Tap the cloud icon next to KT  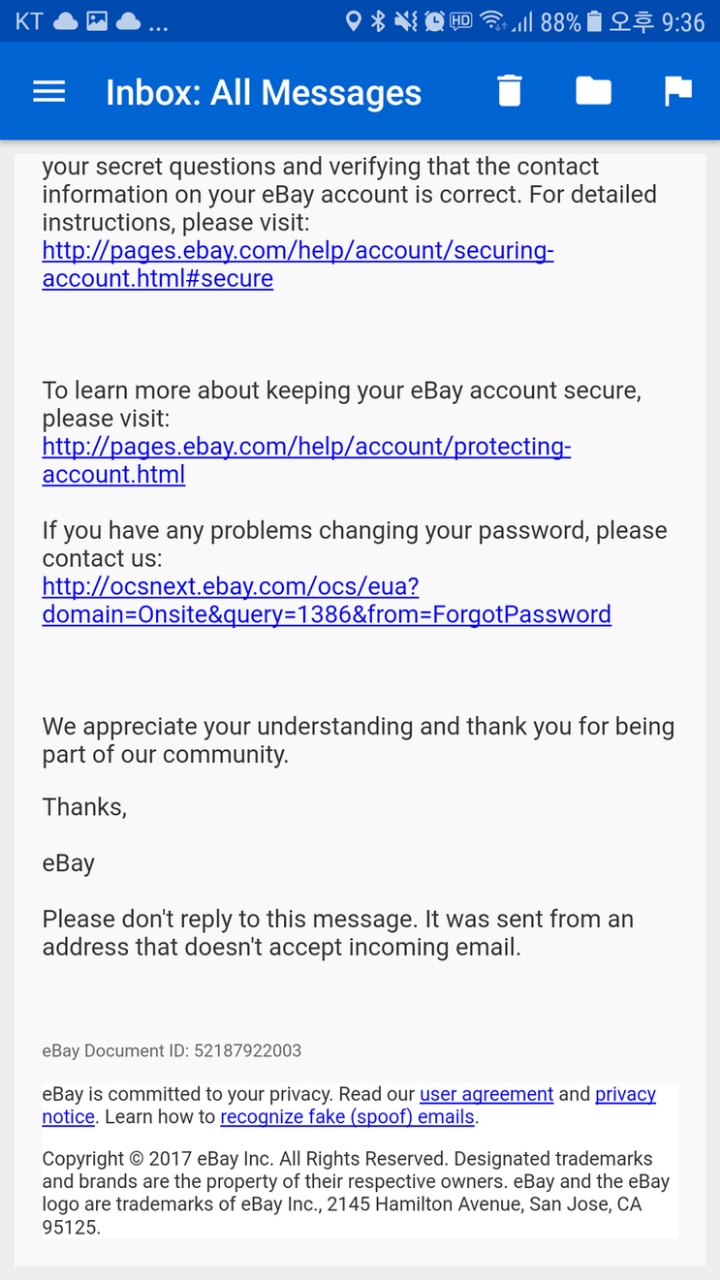pos(66,21)
